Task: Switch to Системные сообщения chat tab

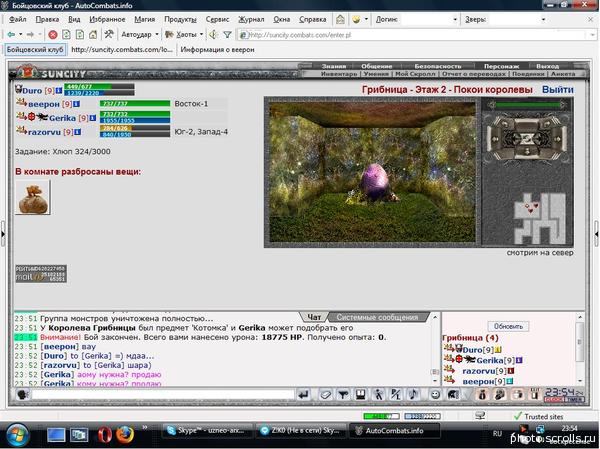Action: 377,317
